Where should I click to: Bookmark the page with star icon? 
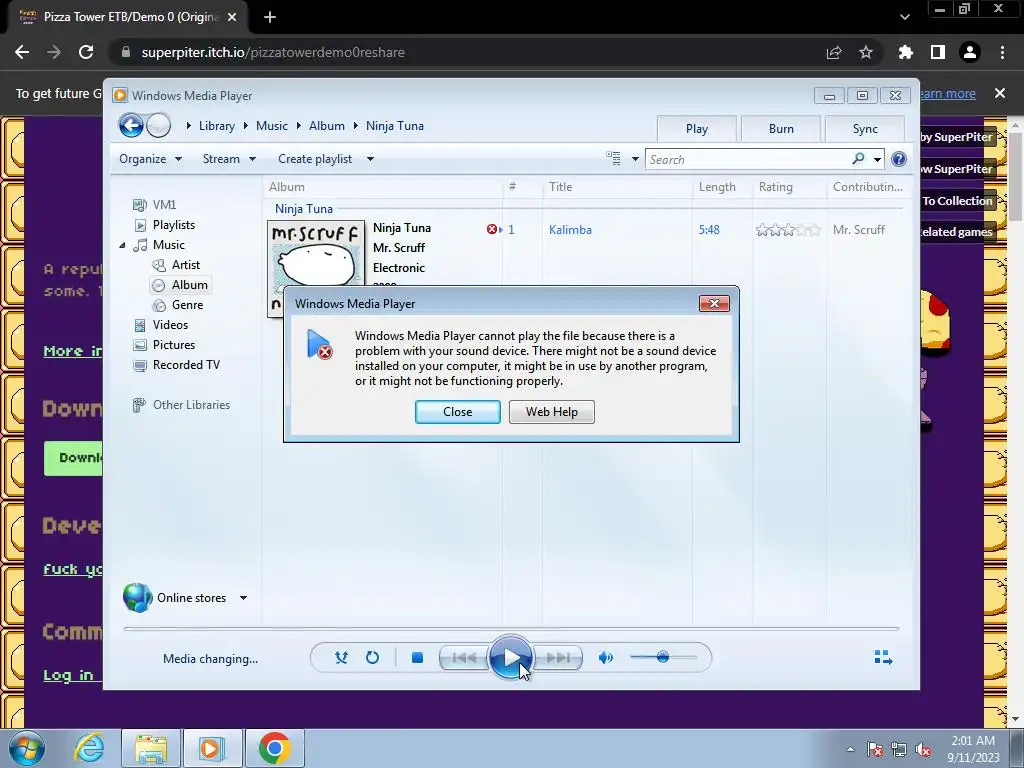pos(866,52)
